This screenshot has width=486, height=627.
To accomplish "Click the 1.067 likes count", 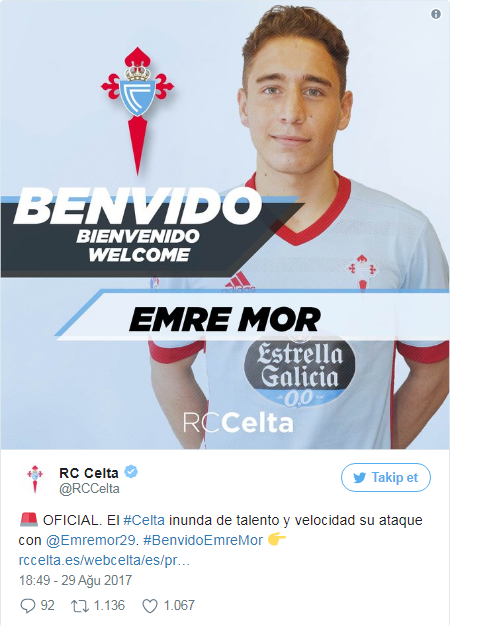I will click(x=179, y=605).
